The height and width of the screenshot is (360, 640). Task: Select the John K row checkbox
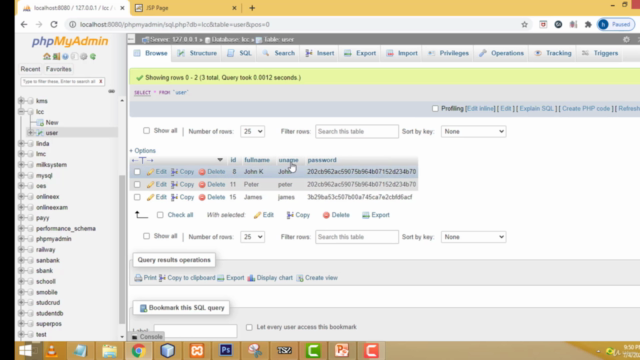tap(137, 172)
